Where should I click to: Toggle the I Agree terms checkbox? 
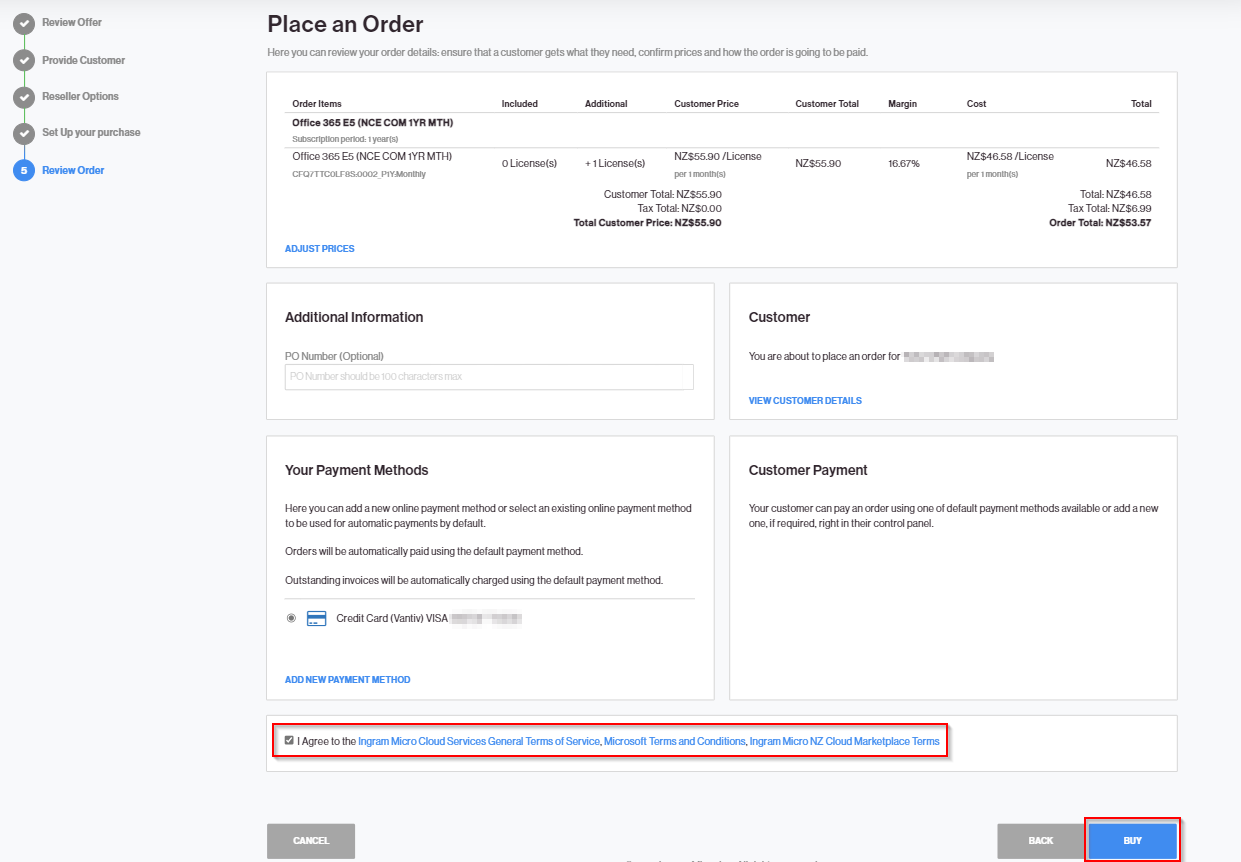coord(289,741)
